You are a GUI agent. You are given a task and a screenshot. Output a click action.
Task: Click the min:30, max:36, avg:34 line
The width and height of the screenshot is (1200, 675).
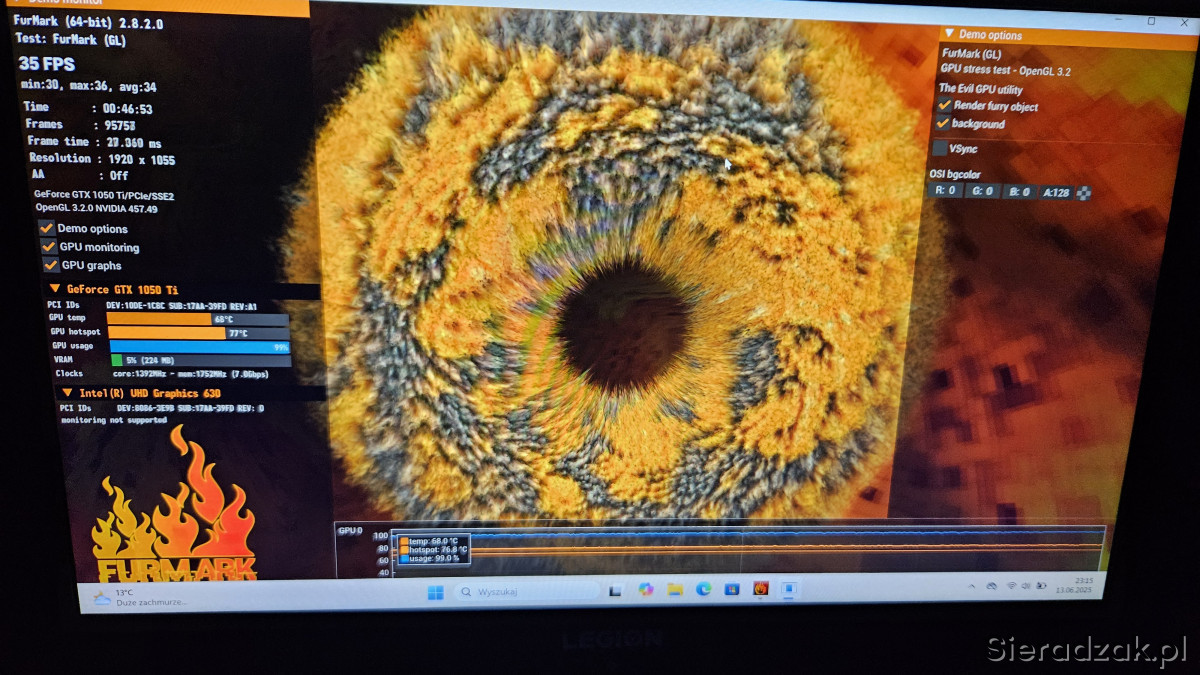click(x=88, y=87)
